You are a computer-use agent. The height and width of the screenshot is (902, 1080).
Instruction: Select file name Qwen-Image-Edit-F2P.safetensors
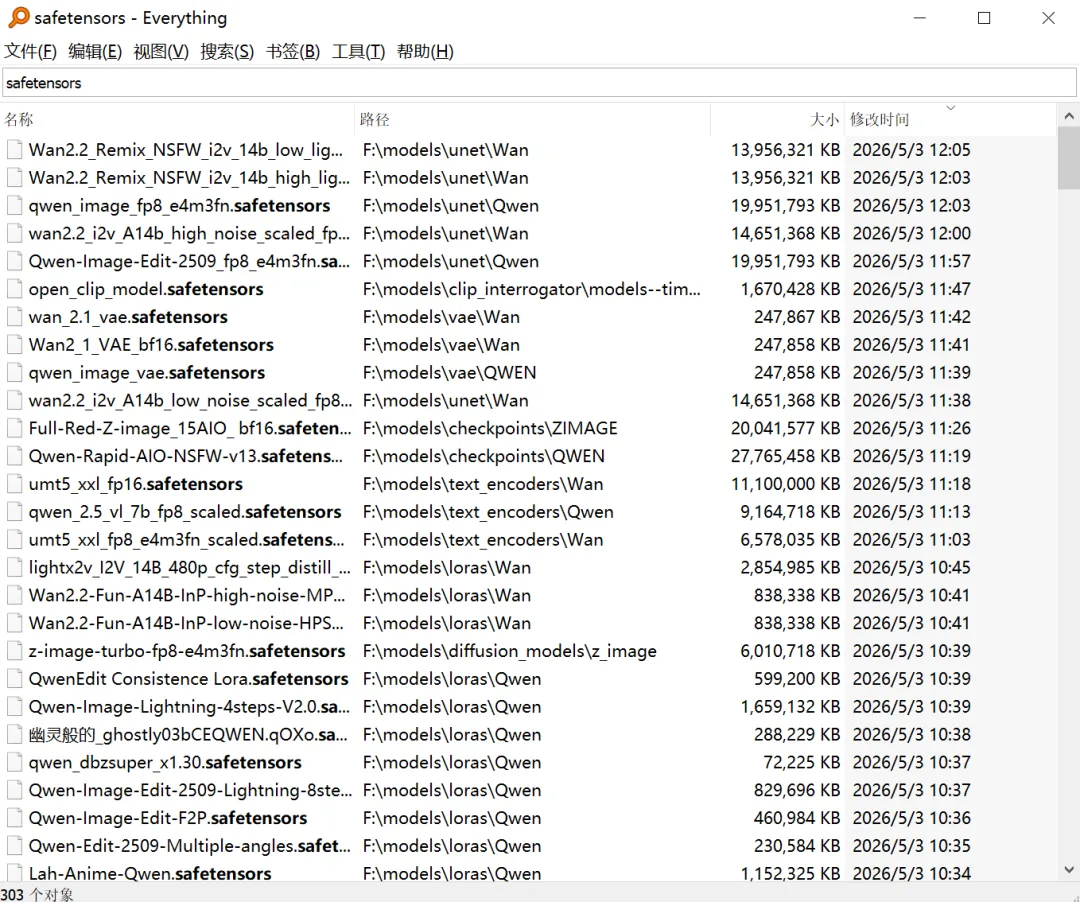tap(168, 818)
